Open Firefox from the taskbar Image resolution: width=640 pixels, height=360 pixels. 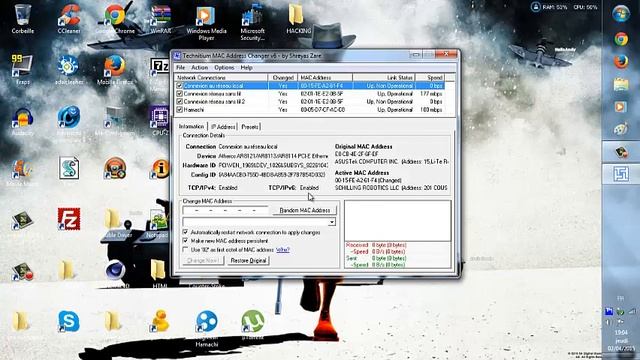(621, 62)
